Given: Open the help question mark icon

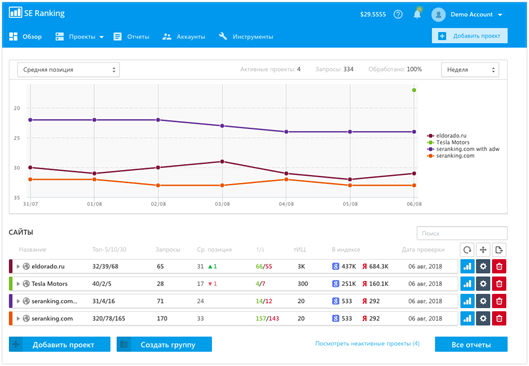Looking at the screenshot, I should tap(398, 15).
